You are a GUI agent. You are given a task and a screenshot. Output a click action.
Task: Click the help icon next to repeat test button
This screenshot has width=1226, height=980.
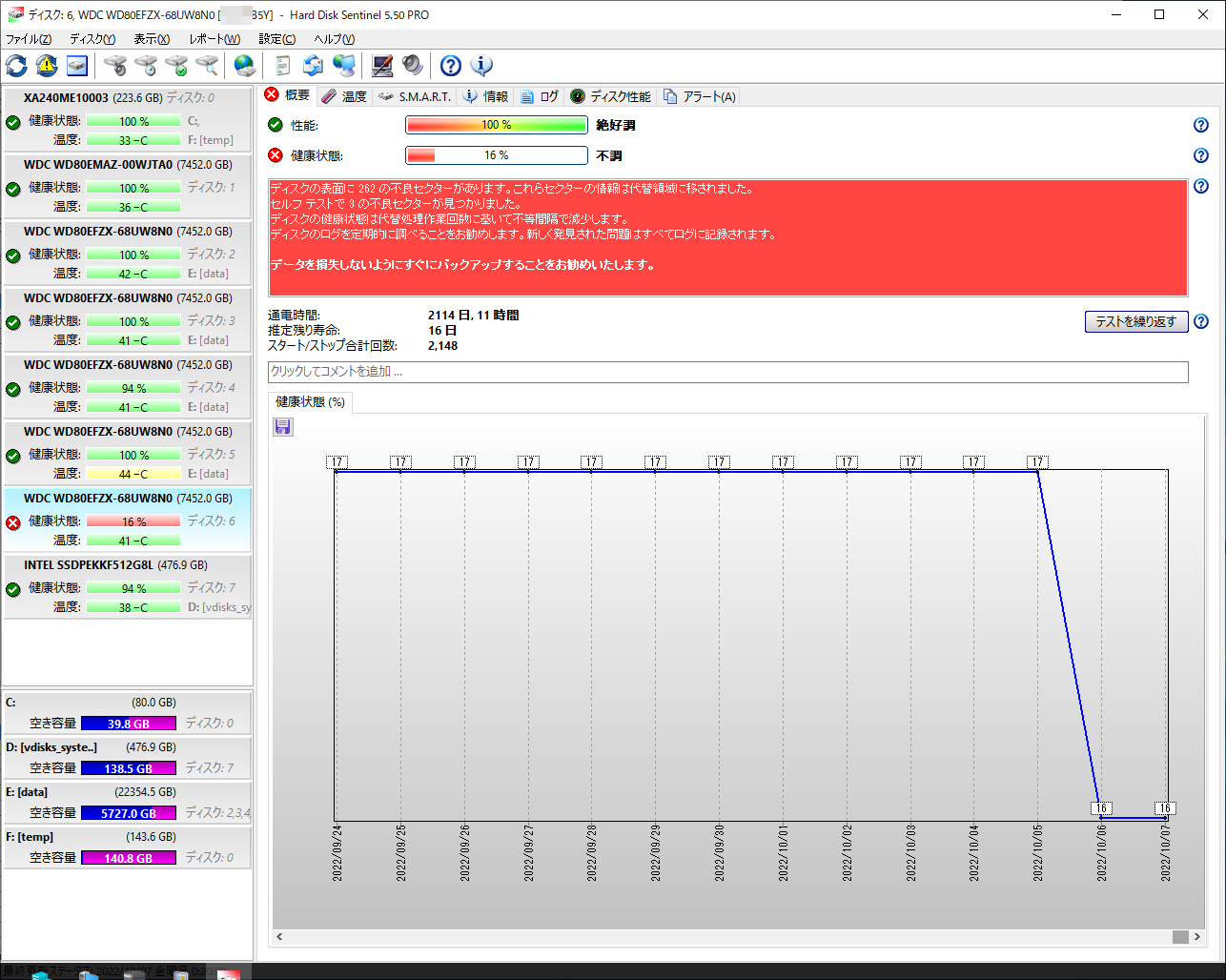1201,321
